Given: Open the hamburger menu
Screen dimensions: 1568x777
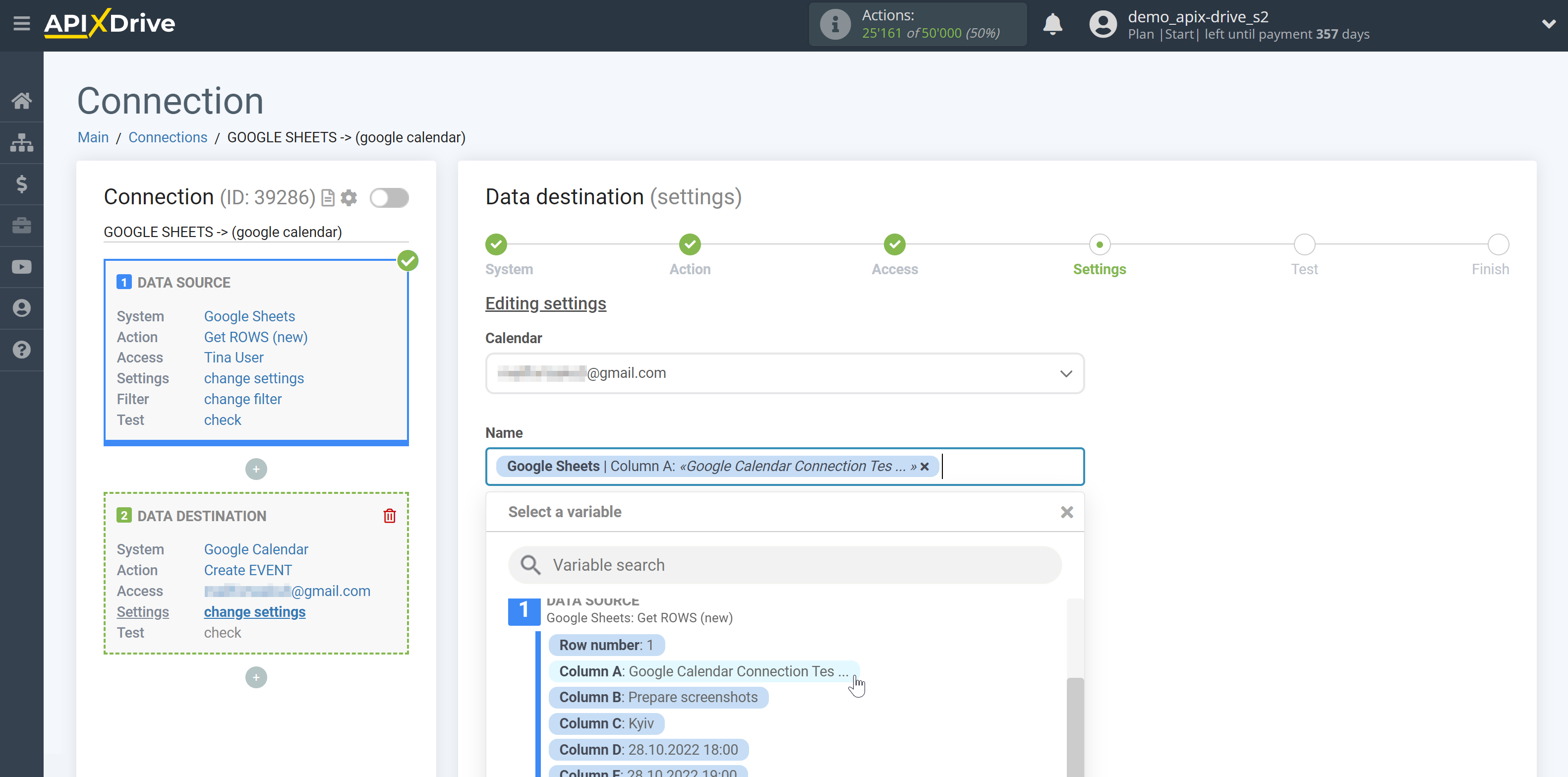Looking at the screenshot, I should coord(22,24).
